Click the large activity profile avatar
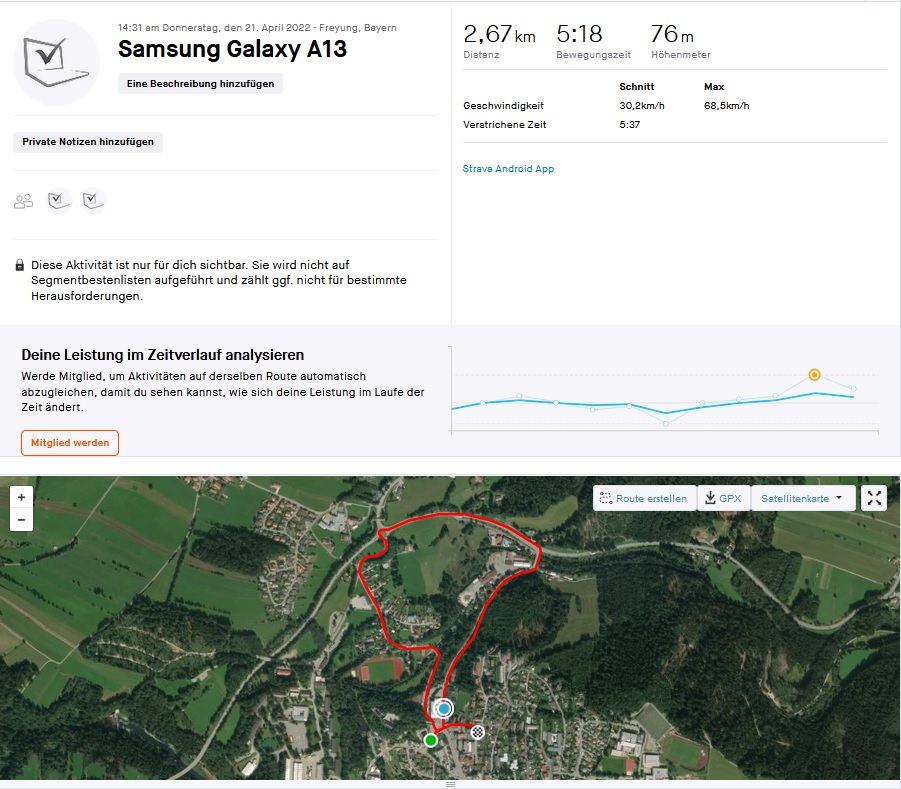The image size is (901, 789). pos(56,62)
